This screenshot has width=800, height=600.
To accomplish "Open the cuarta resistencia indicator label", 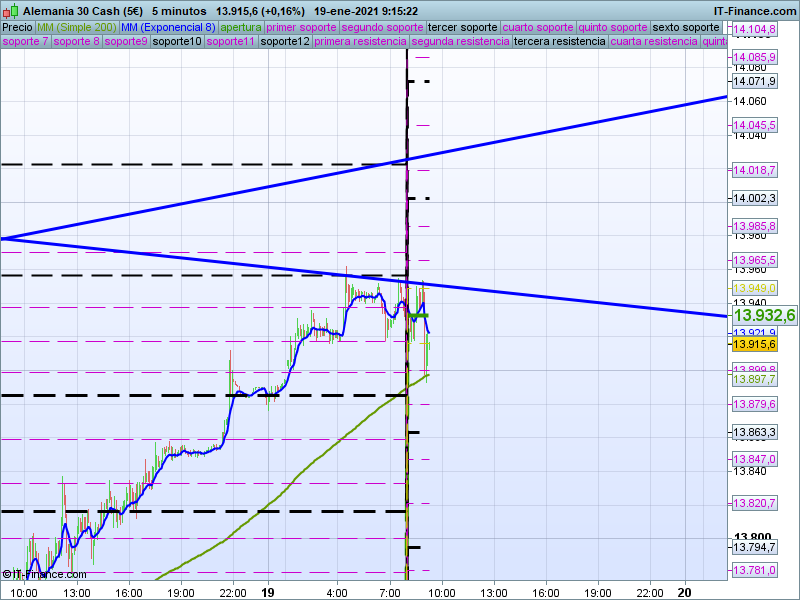I will 654,42.
